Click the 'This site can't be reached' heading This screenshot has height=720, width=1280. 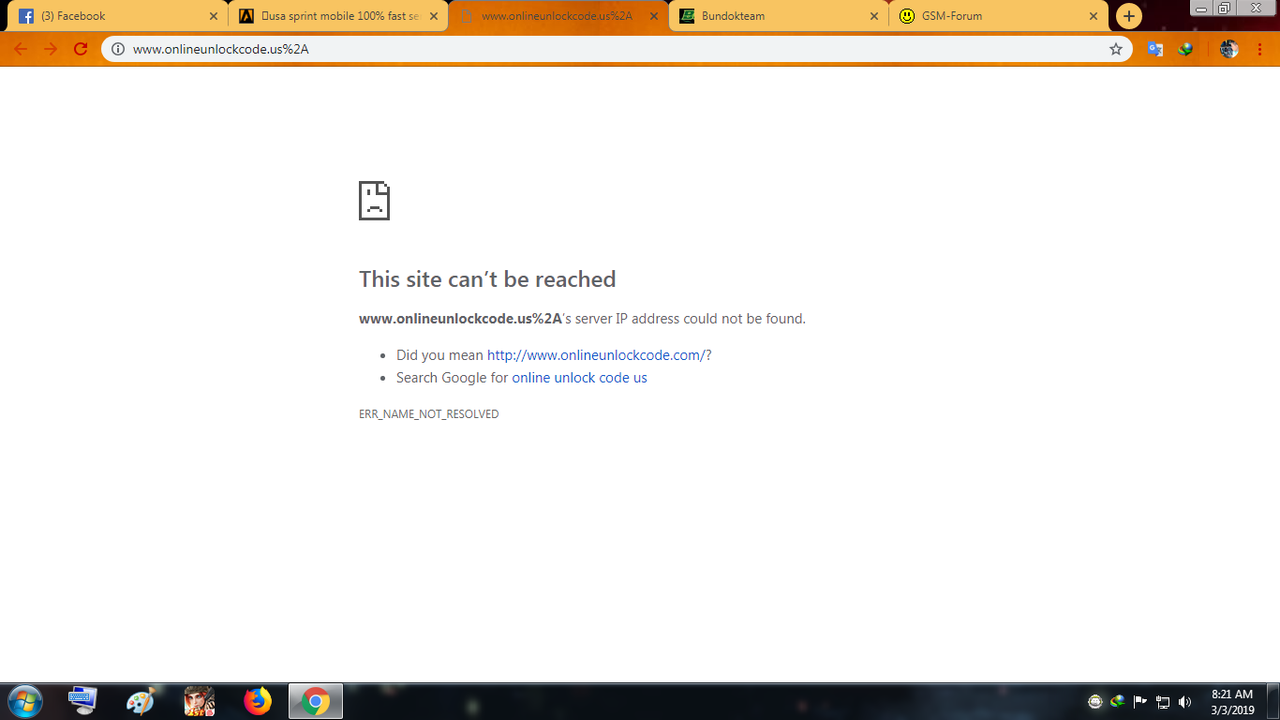coord(487,279)
